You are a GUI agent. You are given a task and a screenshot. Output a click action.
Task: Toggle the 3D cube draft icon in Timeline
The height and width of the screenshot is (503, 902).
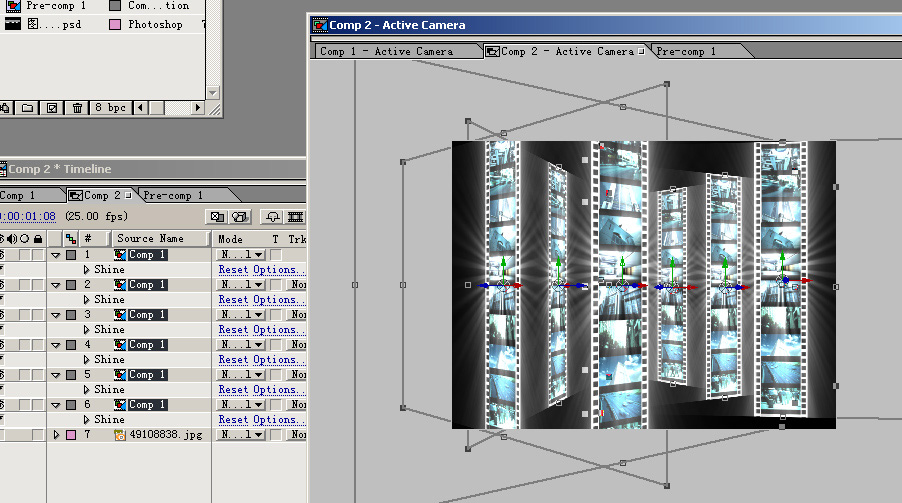click(240, 216)
